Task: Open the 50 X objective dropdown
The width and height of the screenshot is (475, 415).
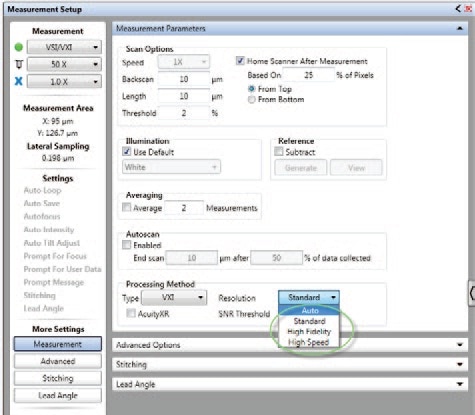Action: pos(64,64)
